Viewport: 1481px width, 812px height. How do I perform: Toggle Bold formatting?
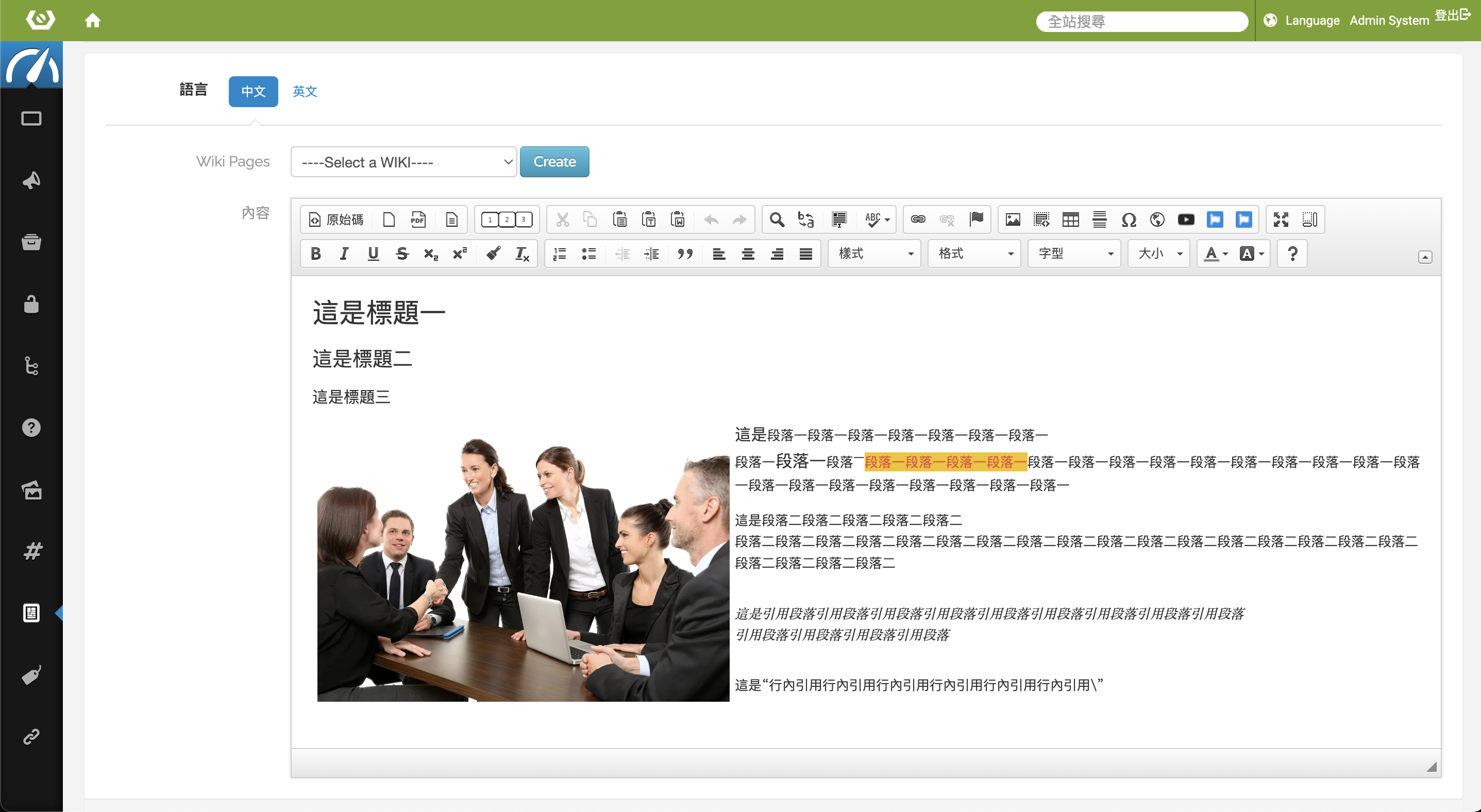tap(316, 253)
